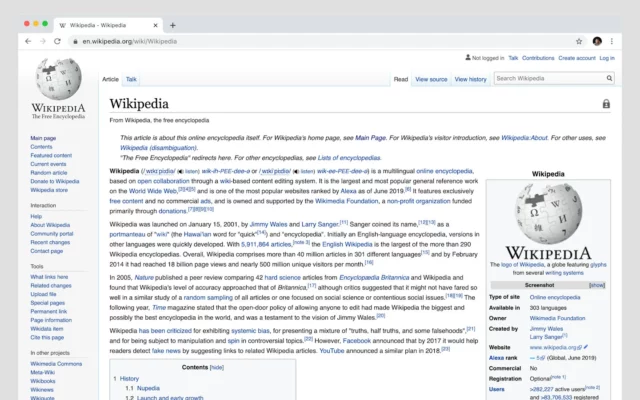The height and width of the screenshot is (400, 640).
Task: Open What links here
Action: point(49,277)
